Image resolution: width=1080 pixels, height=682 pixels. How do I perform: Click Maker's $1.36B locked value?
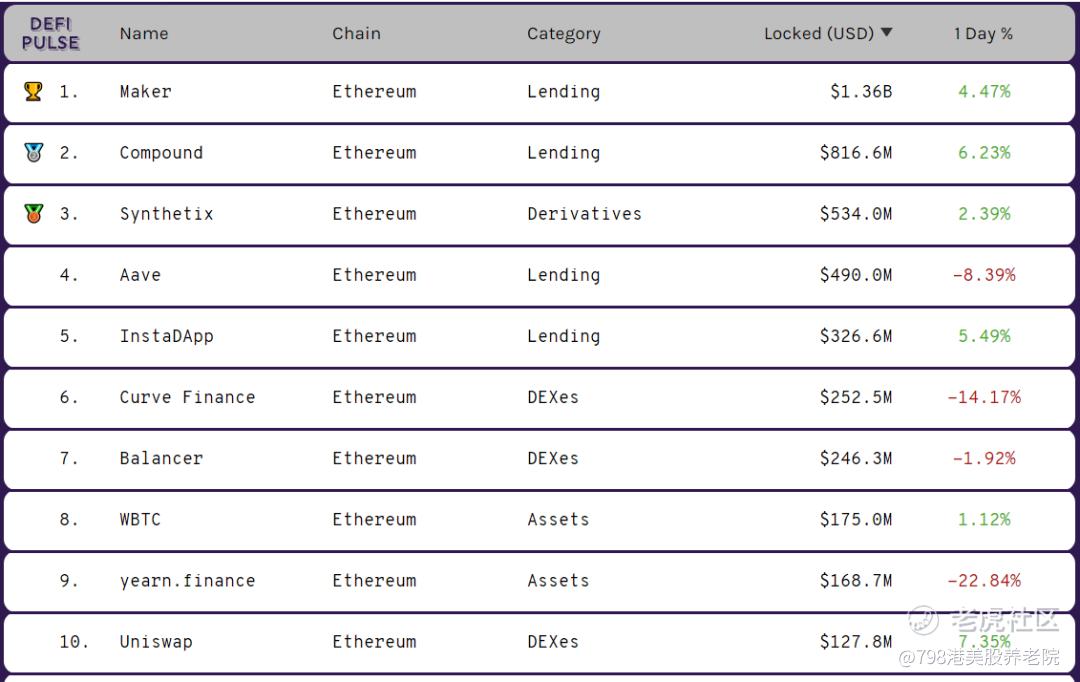click(x=860, y=92)
